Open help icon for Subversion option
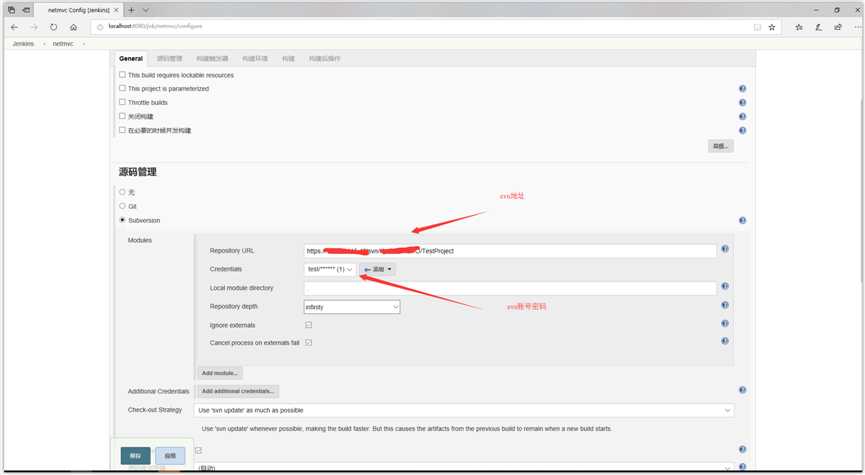Screen dimensions: 865x475 click(x=743, y=221)
